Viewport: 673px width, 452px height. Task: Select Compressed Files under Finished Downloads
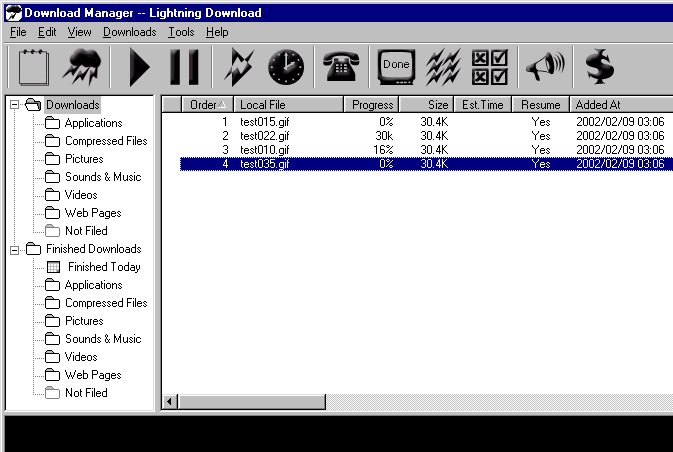[x=106, y=303]
